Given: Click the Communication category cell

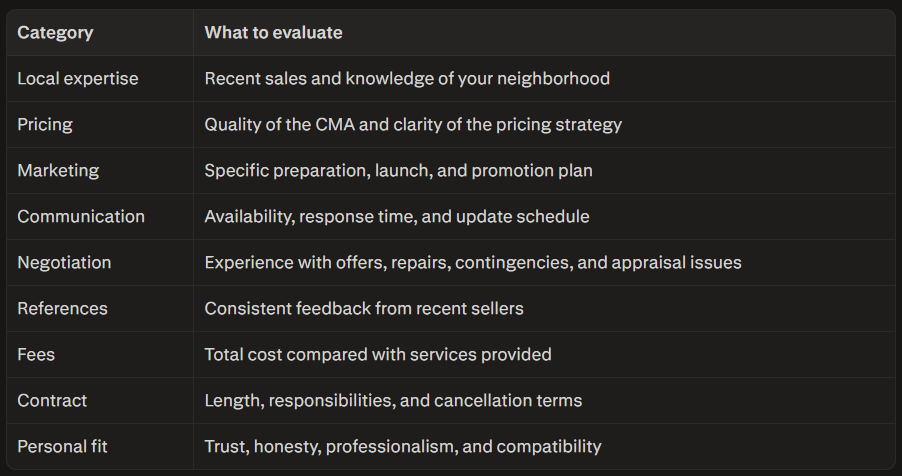Looking at the screenshot, I should coord(81,217).
